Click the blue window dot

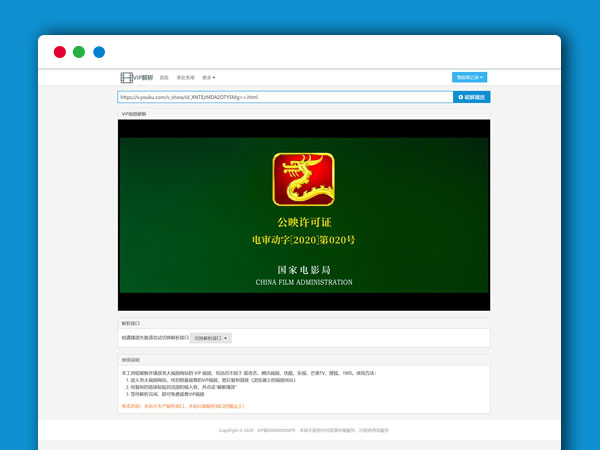[x=99, y=52]
